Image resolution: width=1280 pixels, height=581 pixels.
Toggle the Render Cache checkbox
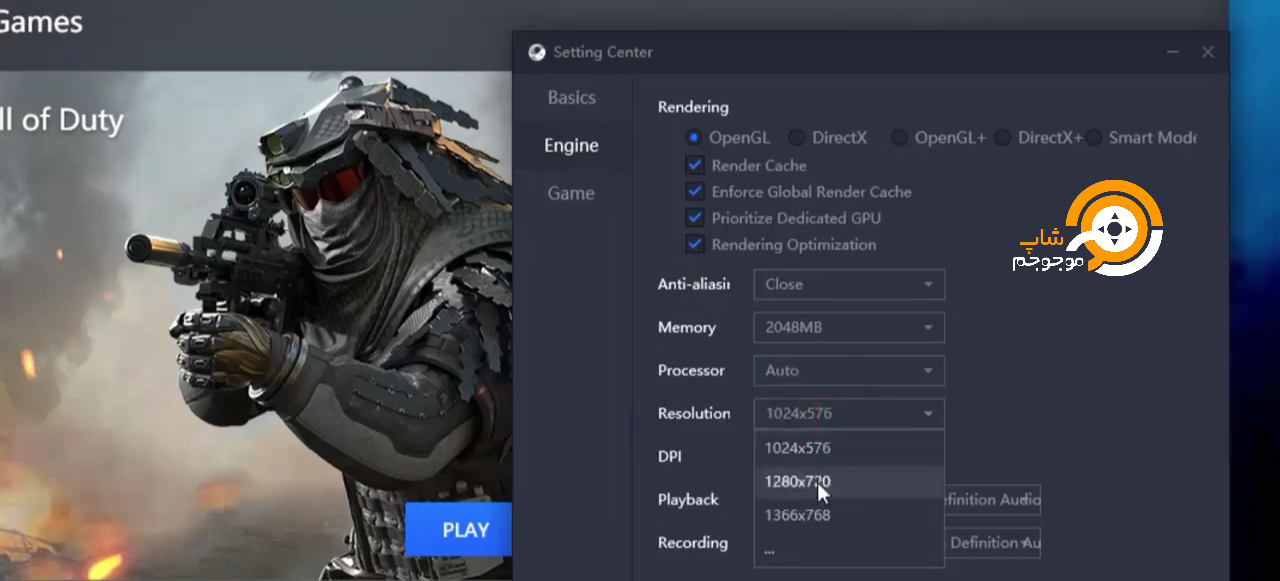pos(695,165)
